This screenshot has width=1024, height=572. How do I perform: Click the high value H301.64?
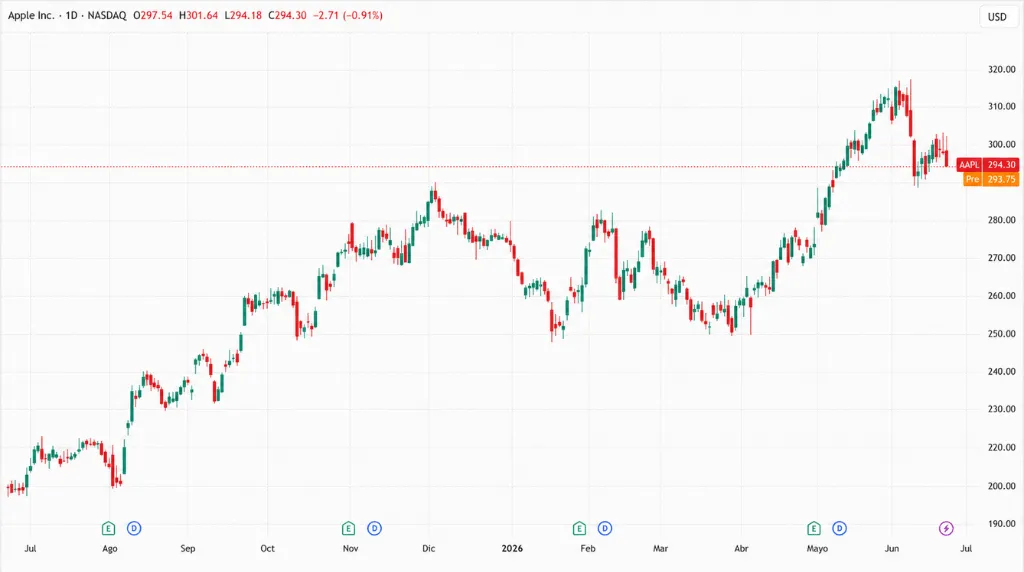click(x=199, y=15)
